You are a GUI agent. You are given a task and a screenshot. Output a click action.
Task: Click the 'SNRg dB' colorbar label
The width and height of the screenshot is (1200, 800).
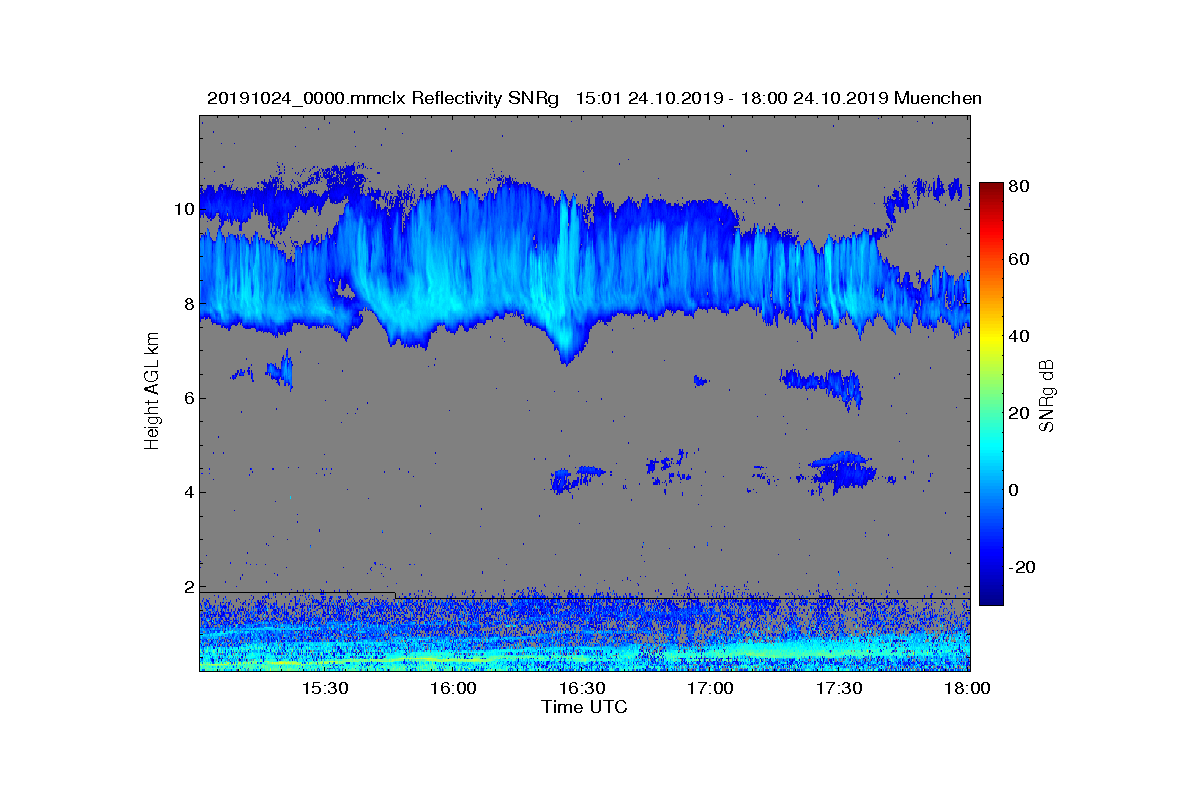[x=1047, y=396]
